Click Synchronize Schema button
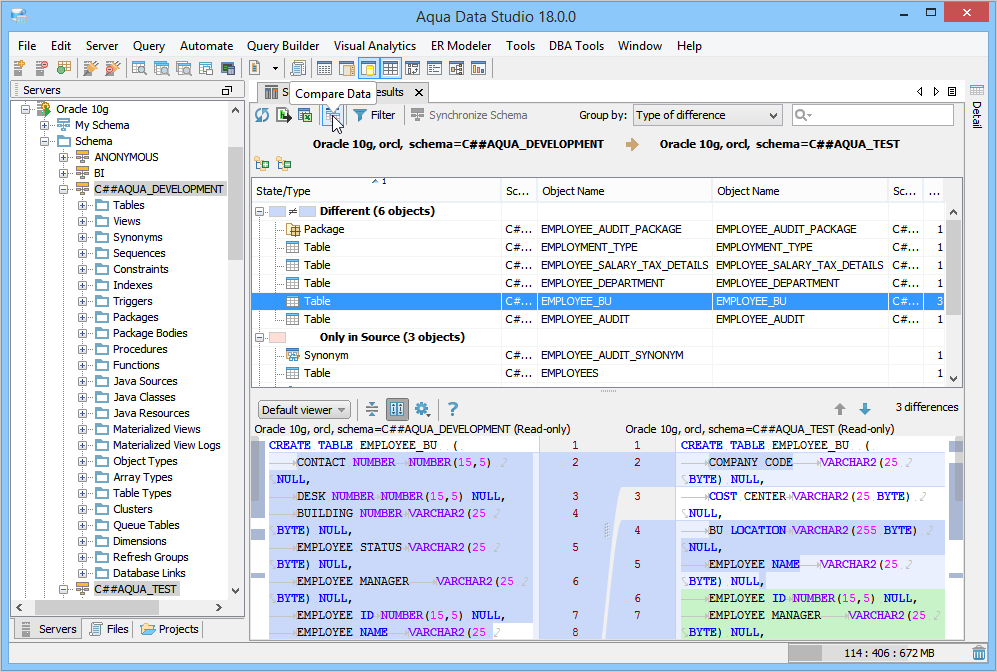Screen dimensions: 997x672 [x=469, y=115]
